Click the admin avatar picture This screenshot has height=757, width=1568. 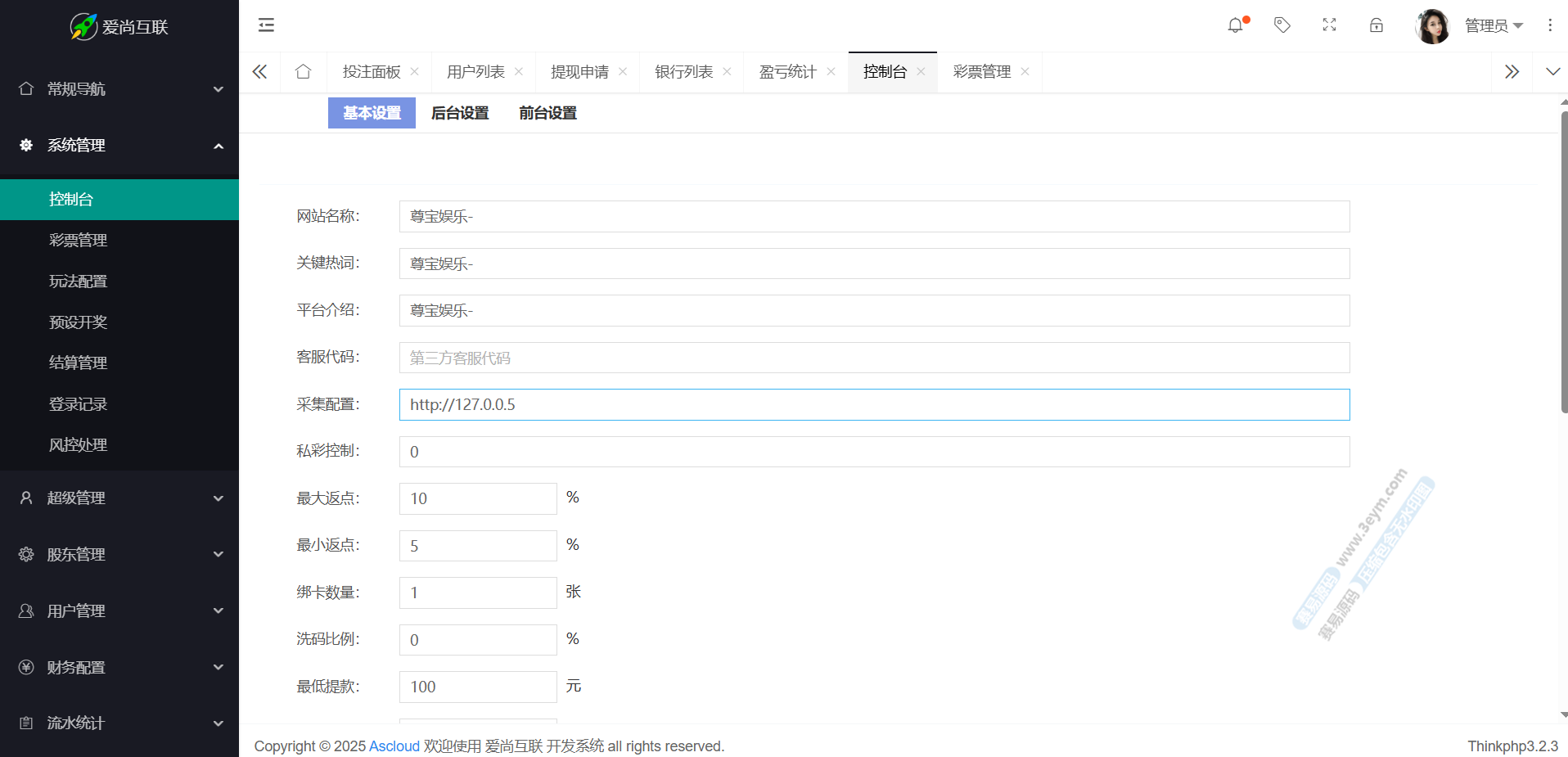click(x=1432, y=26)
